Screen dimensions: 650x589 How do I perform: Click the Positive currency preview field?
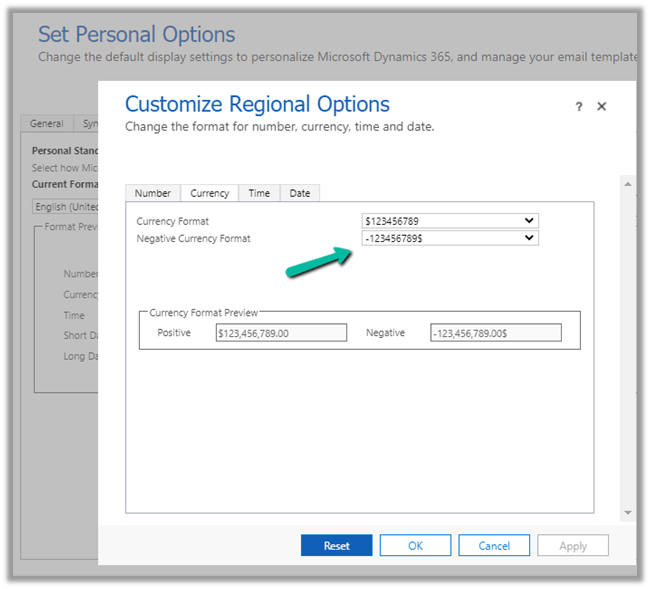[281, 333]
